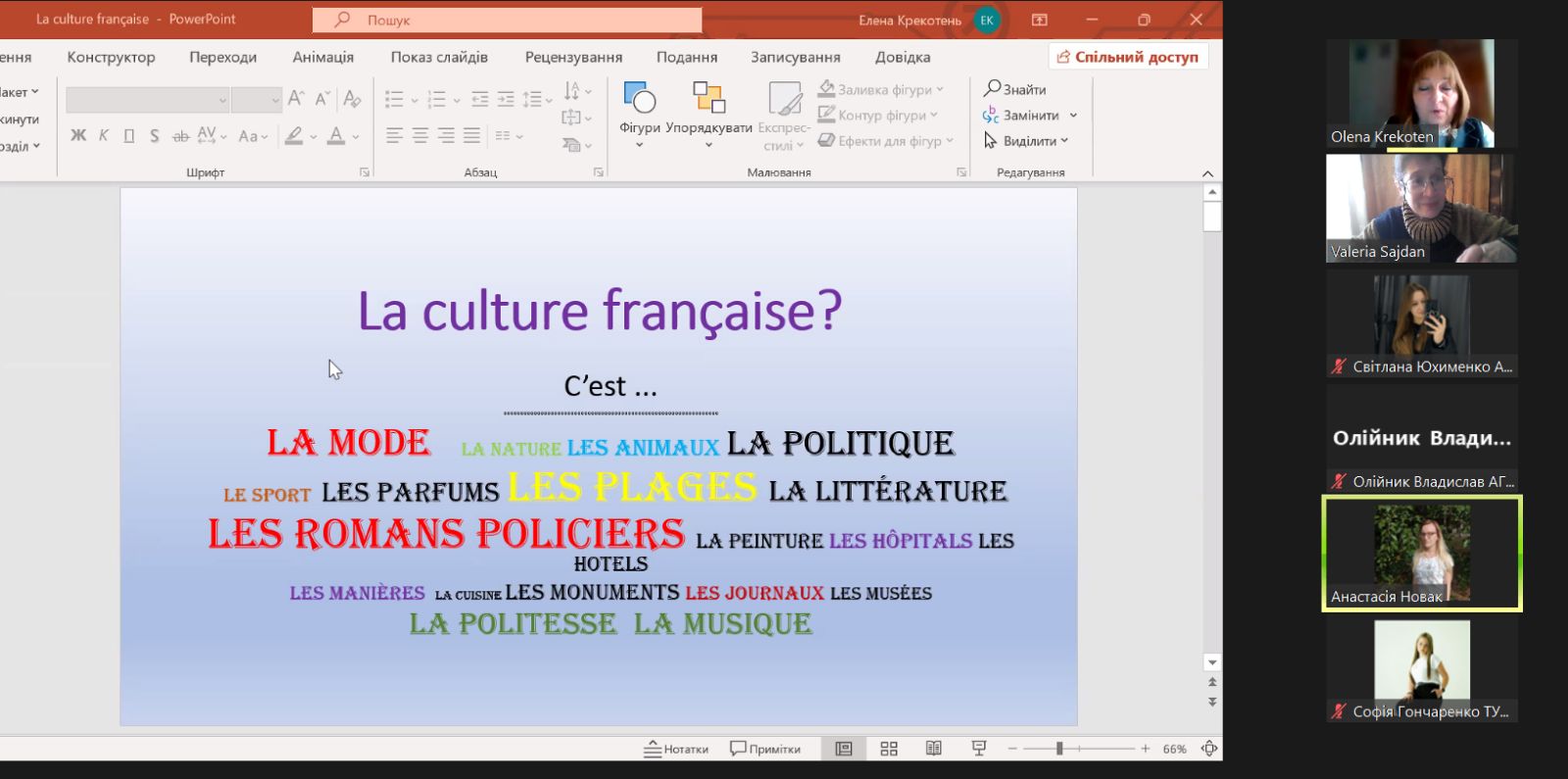Screen dimensions: 1568x779
Task: Fit slide to current window icon
Action: click(1209, 749)
